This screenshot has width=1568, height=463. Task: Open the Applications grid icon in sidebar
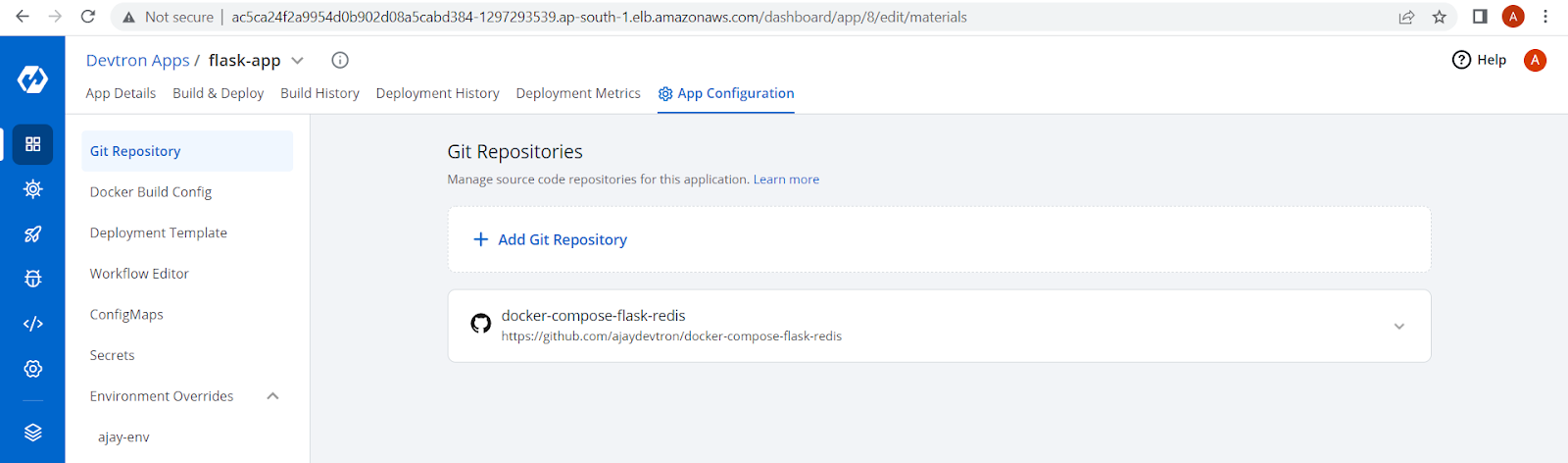[x=32, y=144]
